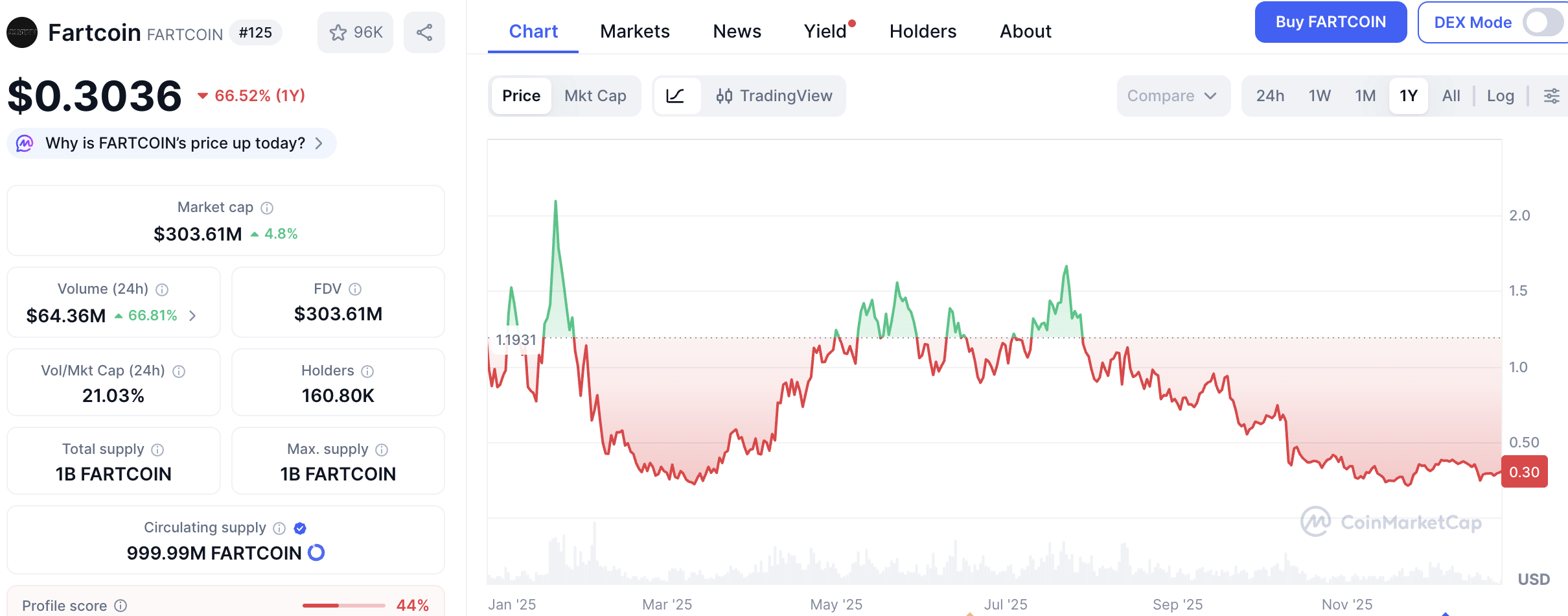Set chart range to 1Y
Screen dimensions: 1568x616
1409,96
